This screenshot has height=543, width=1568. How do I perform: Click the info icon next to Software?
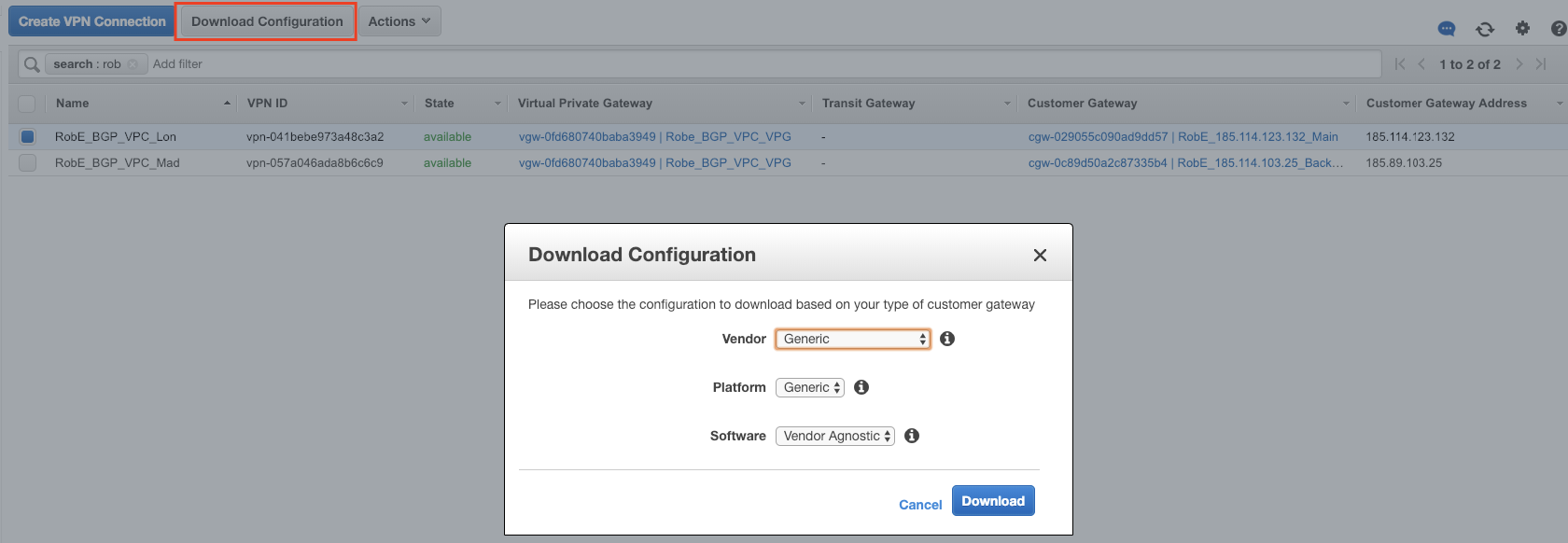click(912, 436)
